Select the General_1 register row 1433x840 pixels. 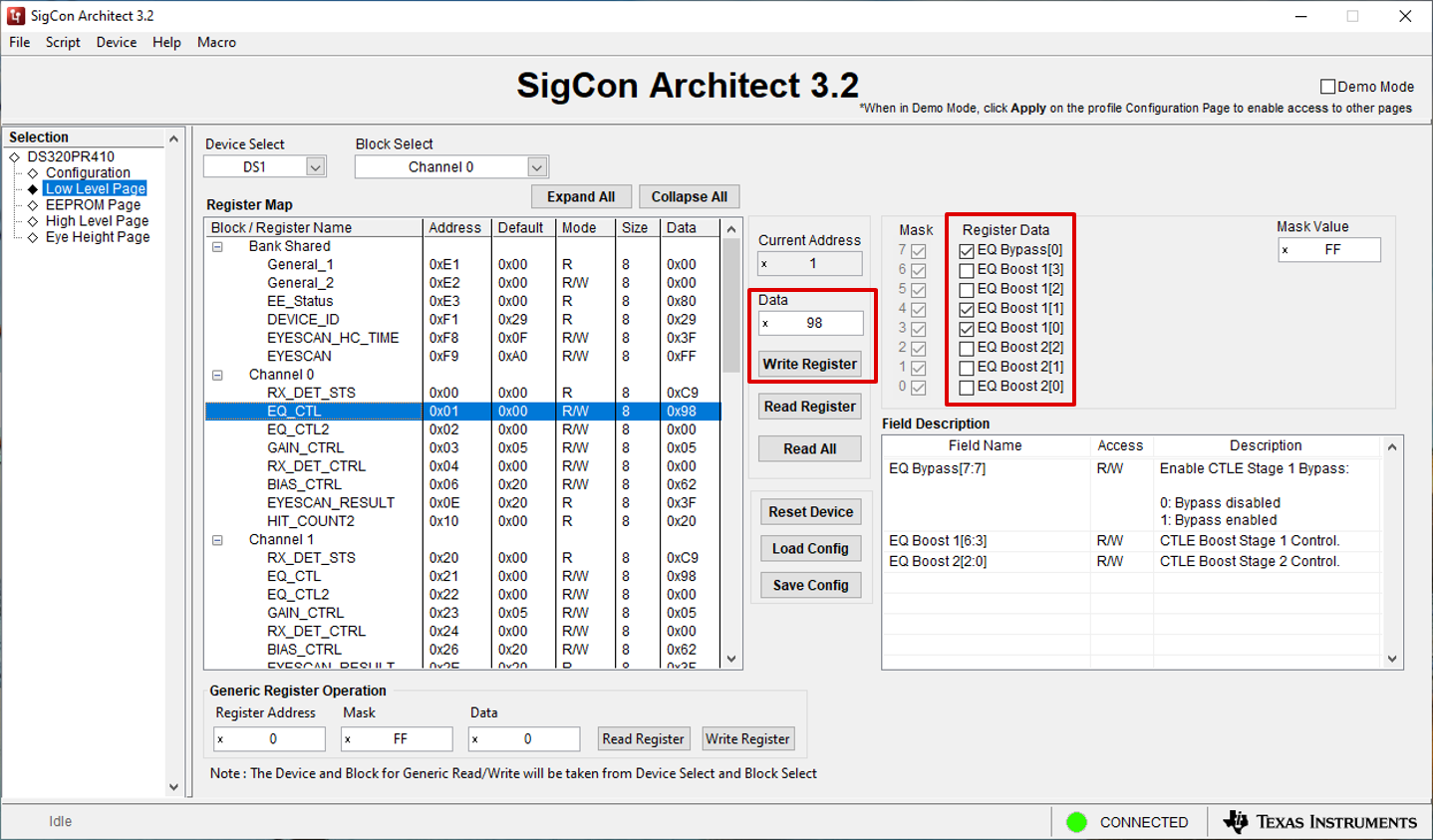[x=463, y=265]
